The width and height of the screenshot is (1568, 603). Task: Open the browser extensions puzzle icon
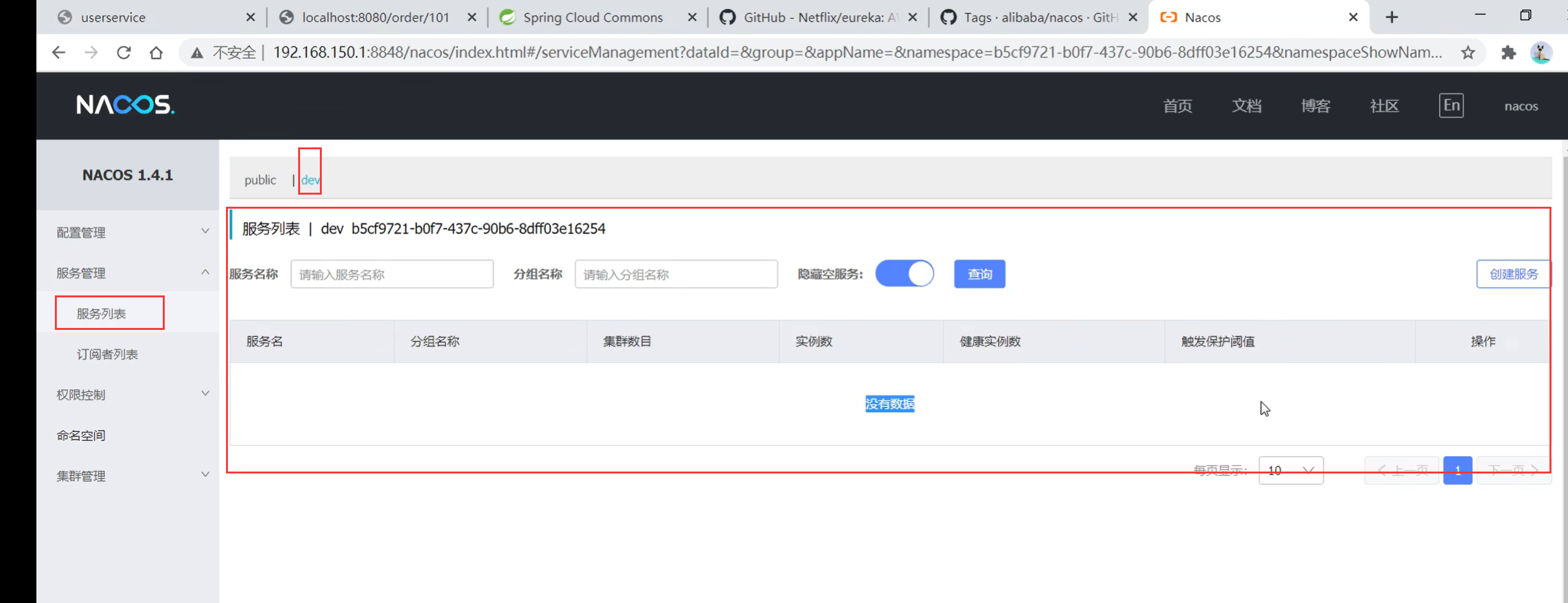pyautogui.click(x=1509, y=52)
